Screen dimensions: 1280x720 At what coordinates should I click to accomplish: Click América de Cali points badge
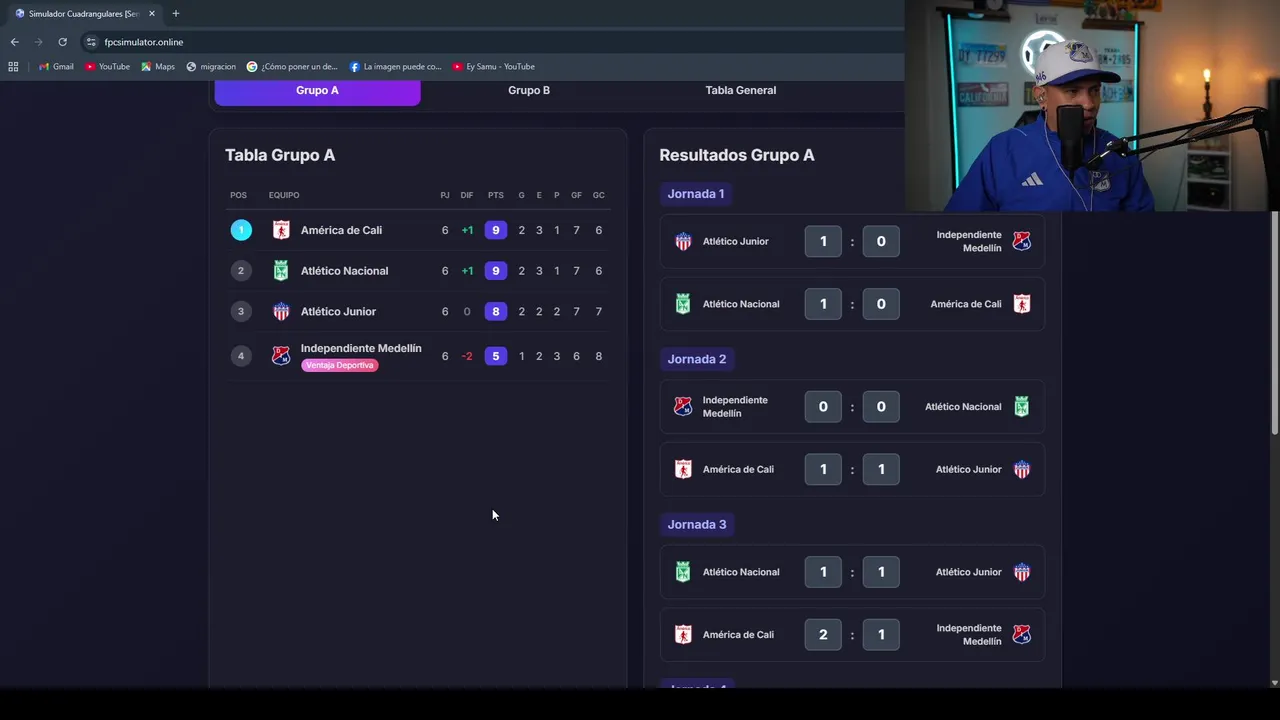click(496, 230)
